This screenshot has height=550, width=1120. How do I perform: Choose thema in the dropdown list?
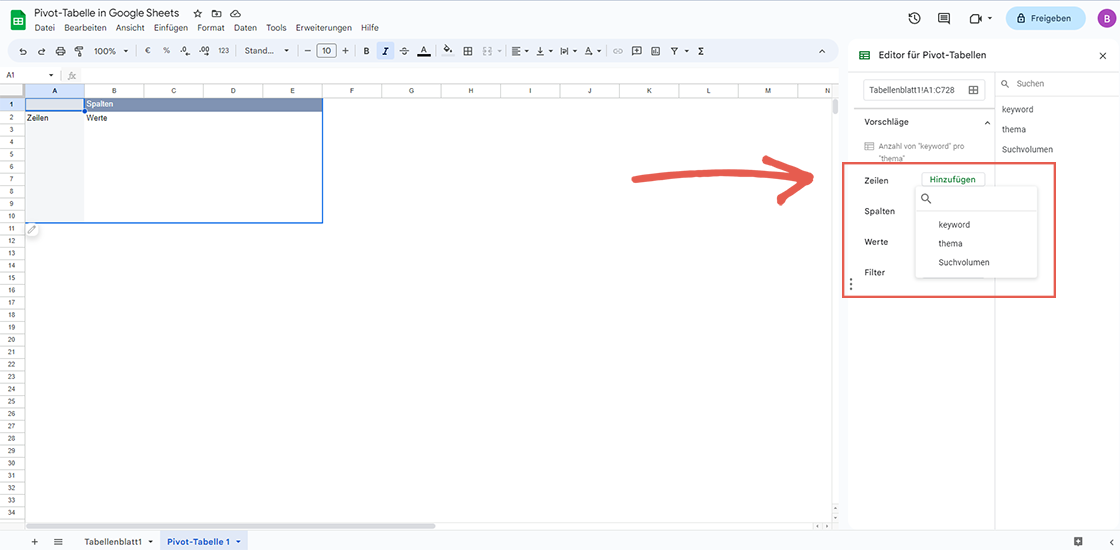(x=951, y=244)
